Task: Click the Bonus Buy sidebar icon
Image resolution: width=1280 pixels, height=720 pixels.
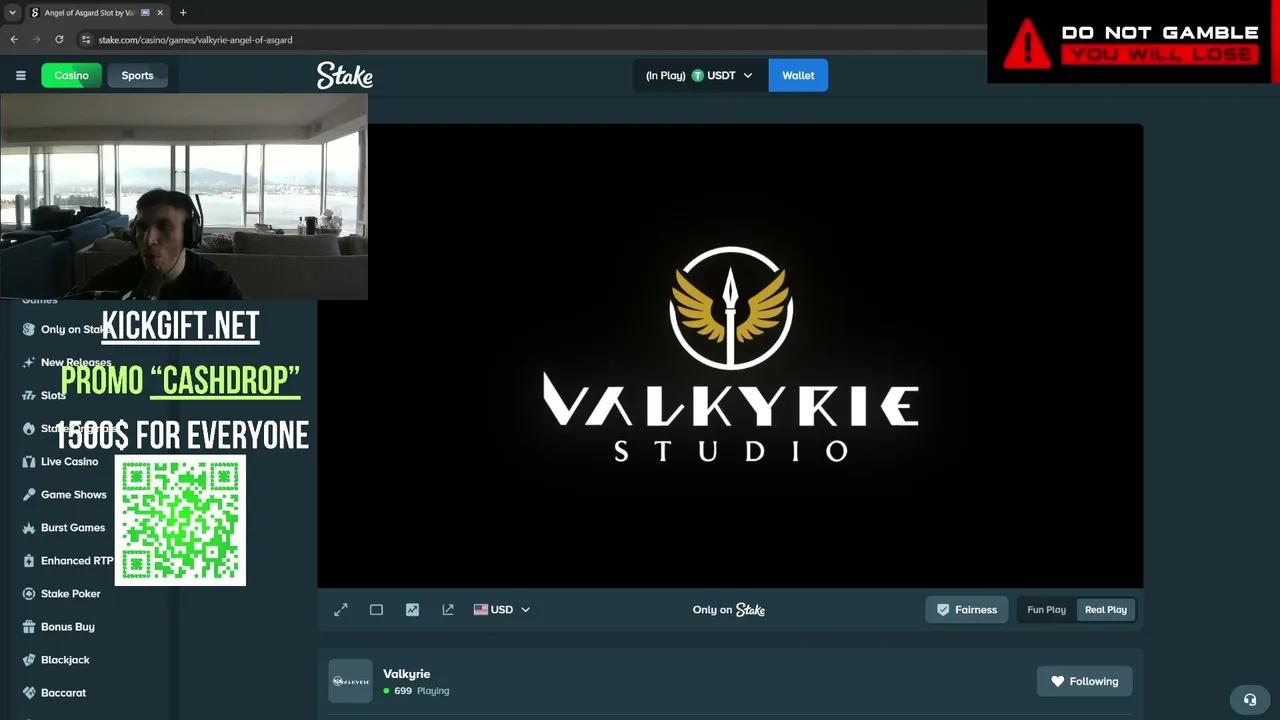Action: click(29, 626)
